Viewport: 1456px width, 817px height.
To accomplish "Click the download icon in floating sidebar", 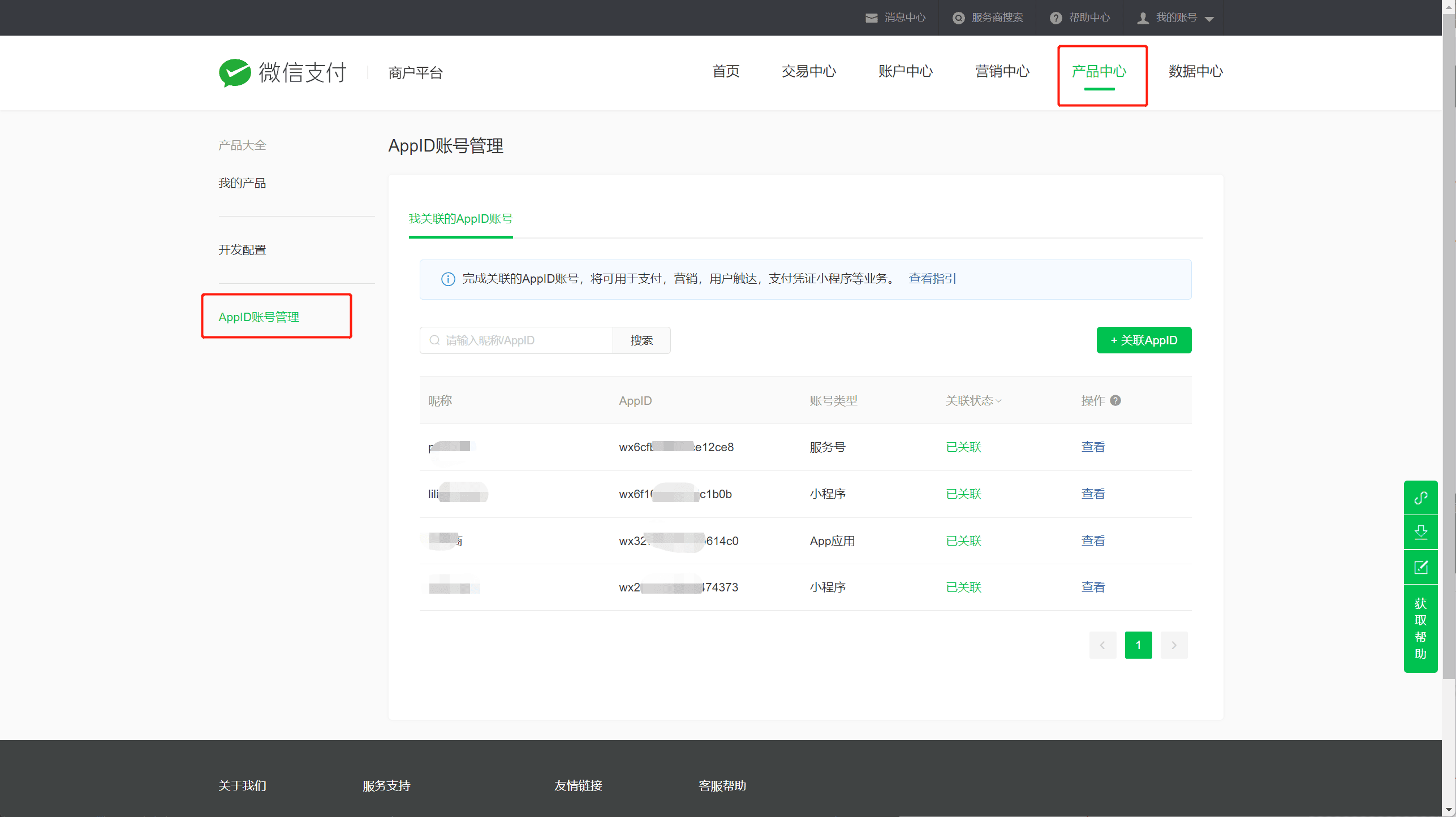I will click(x=1420, y=532).
